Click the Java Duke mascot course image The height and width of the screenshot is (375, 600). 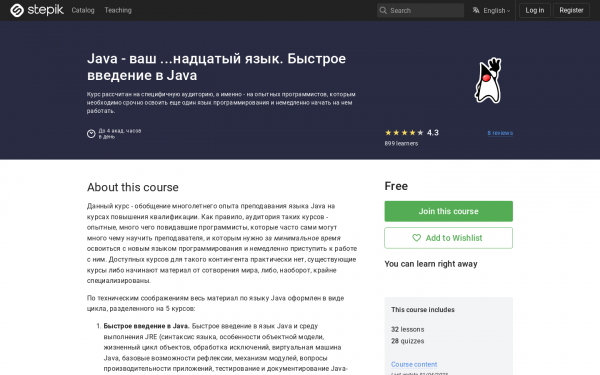pos(488,80)
